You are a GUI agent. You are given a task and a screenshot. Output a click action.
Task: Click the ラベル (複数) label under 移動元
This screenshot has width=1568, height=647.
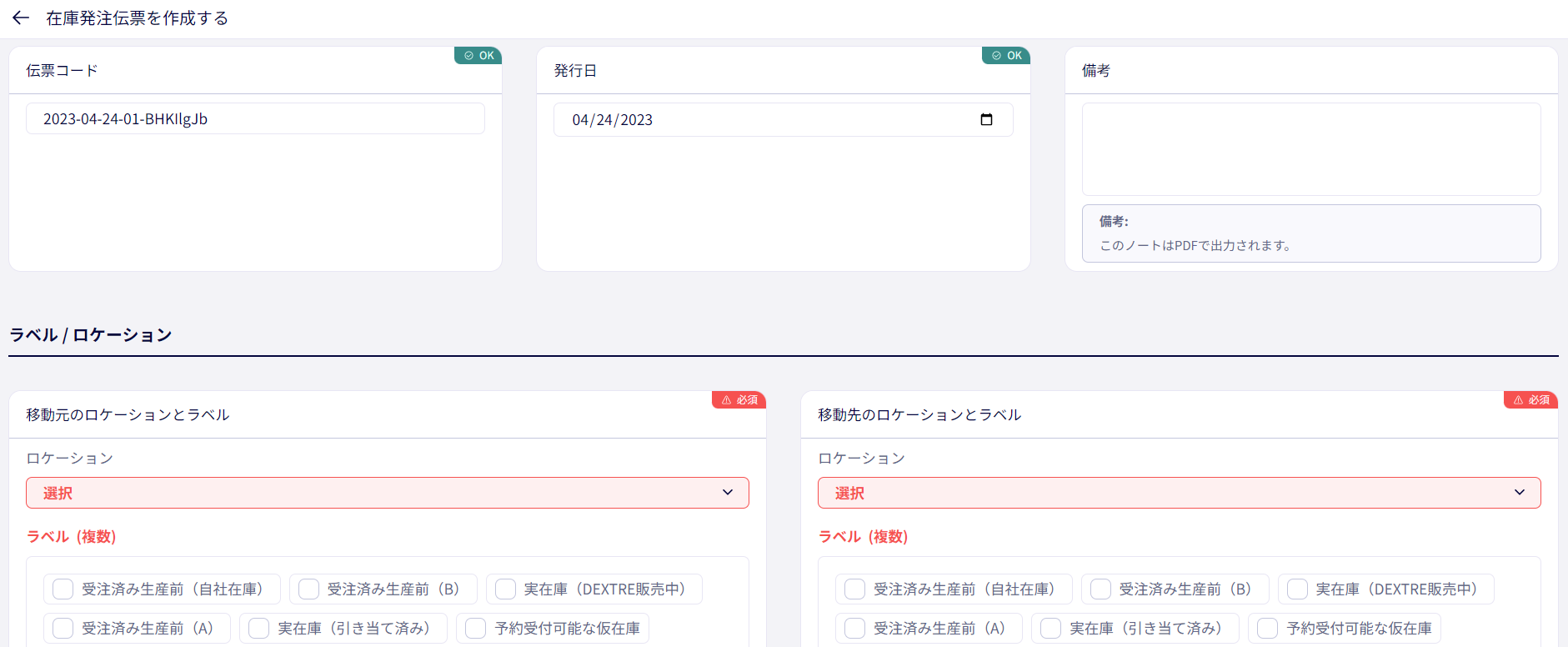point(72,536)
